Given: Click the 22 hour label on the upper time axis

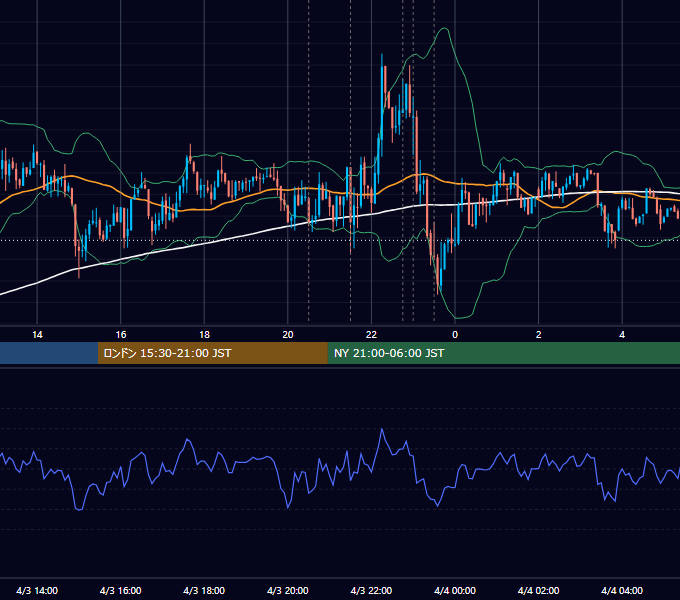Looking at the screenshot, I should pos(371,335).
